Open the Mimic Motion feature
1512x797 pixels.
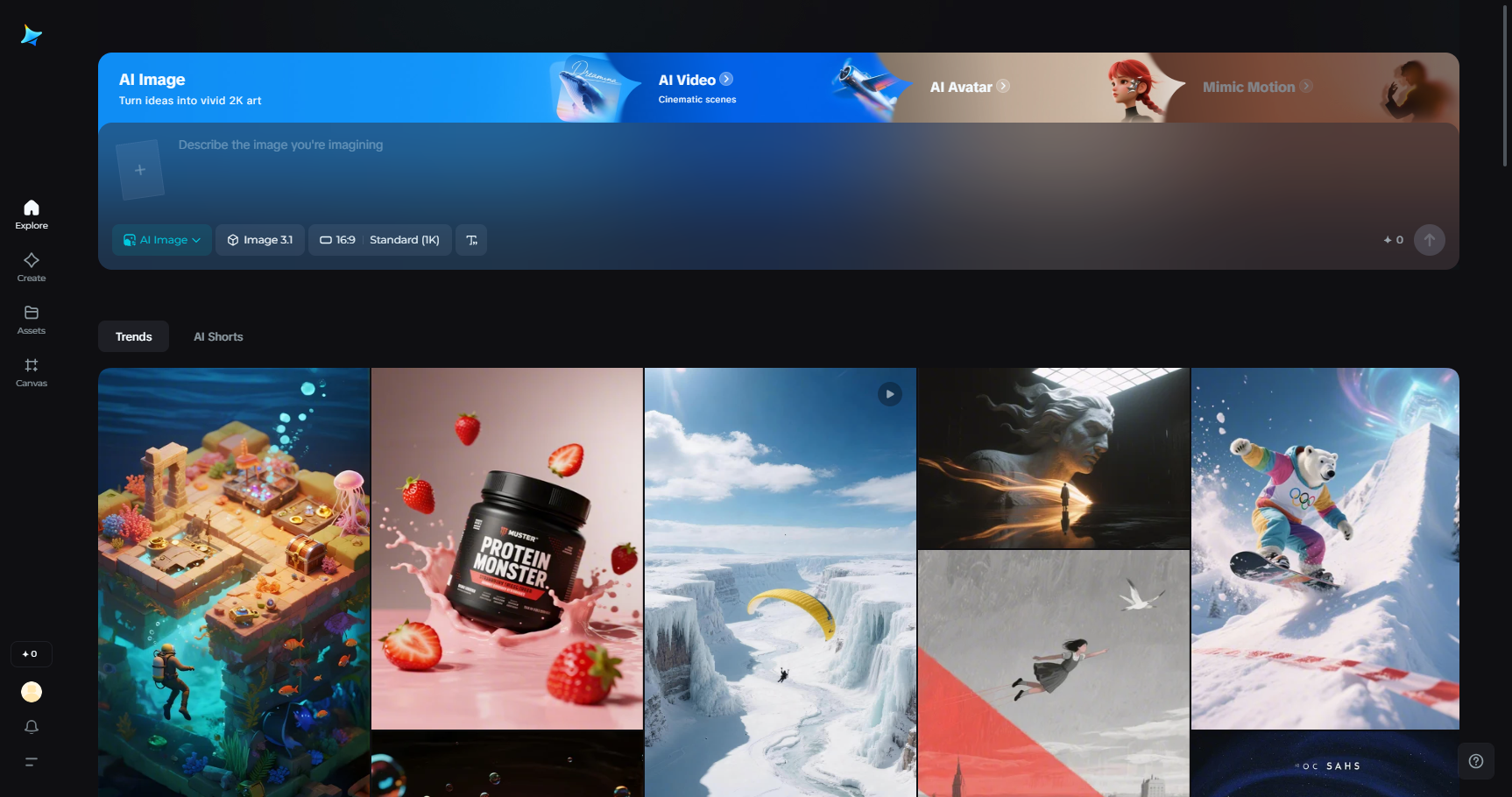point(1257,88)
